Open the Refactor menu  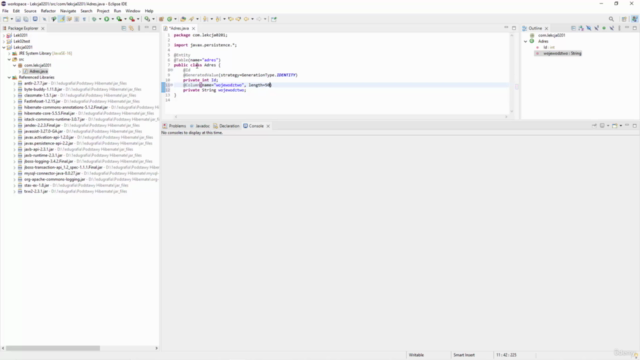click(x=48, y=11)
